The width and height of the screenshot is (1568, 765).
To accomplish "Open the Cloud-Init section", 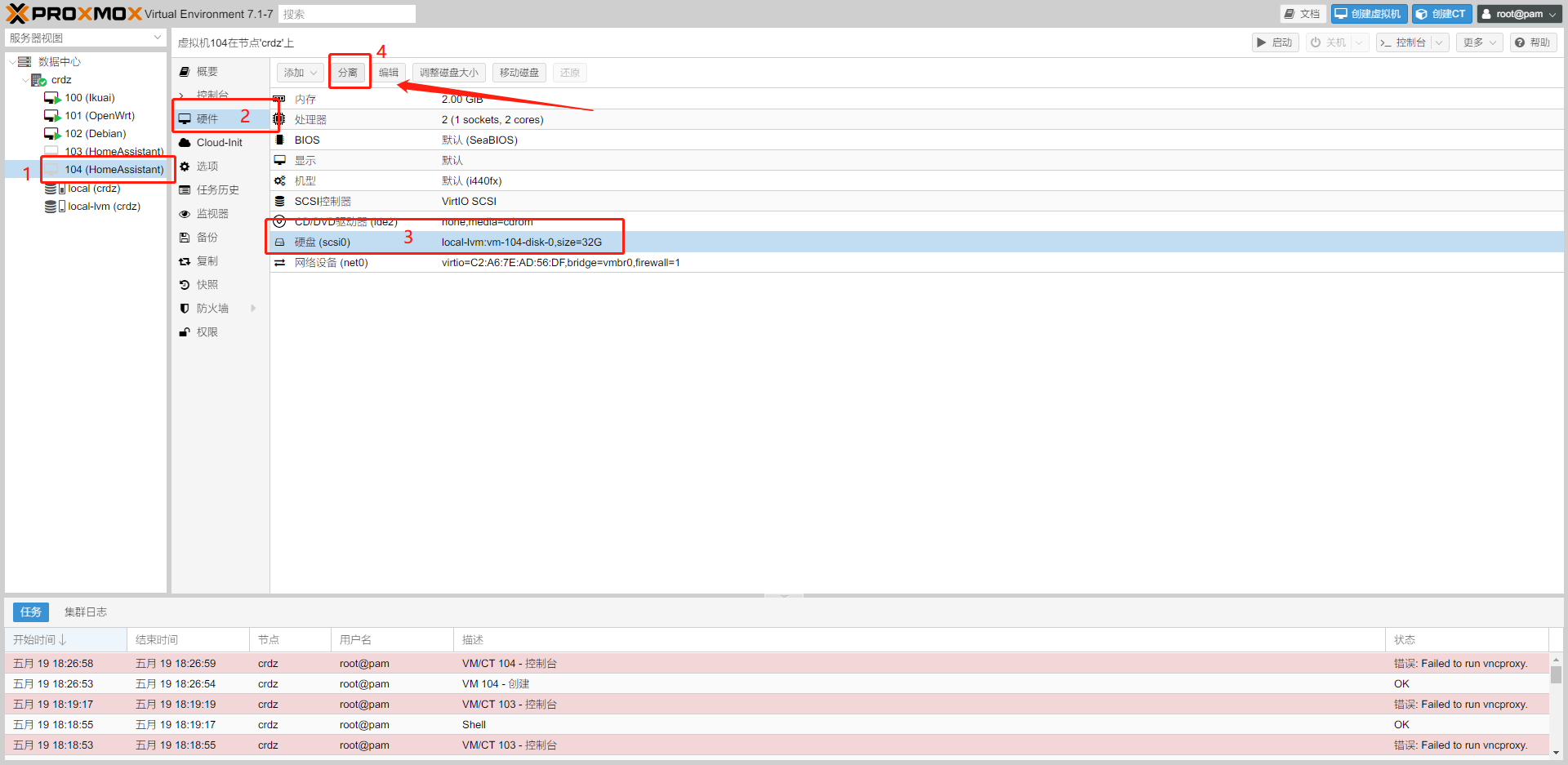I will (219, 143).
